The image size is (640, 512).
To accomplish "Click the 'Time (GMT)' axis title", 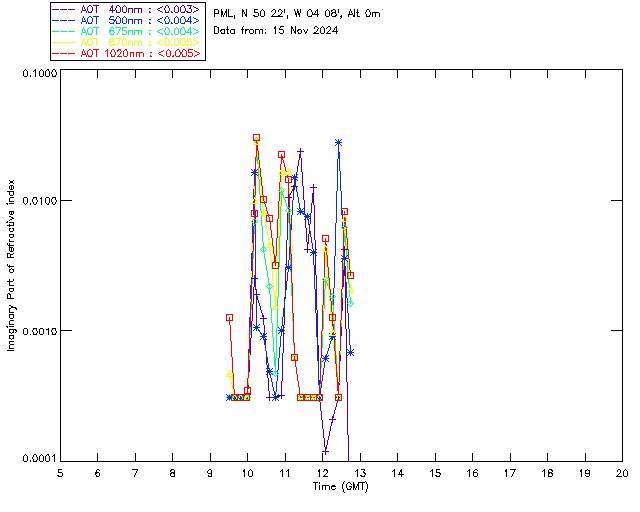I will (x=341, y=487).
